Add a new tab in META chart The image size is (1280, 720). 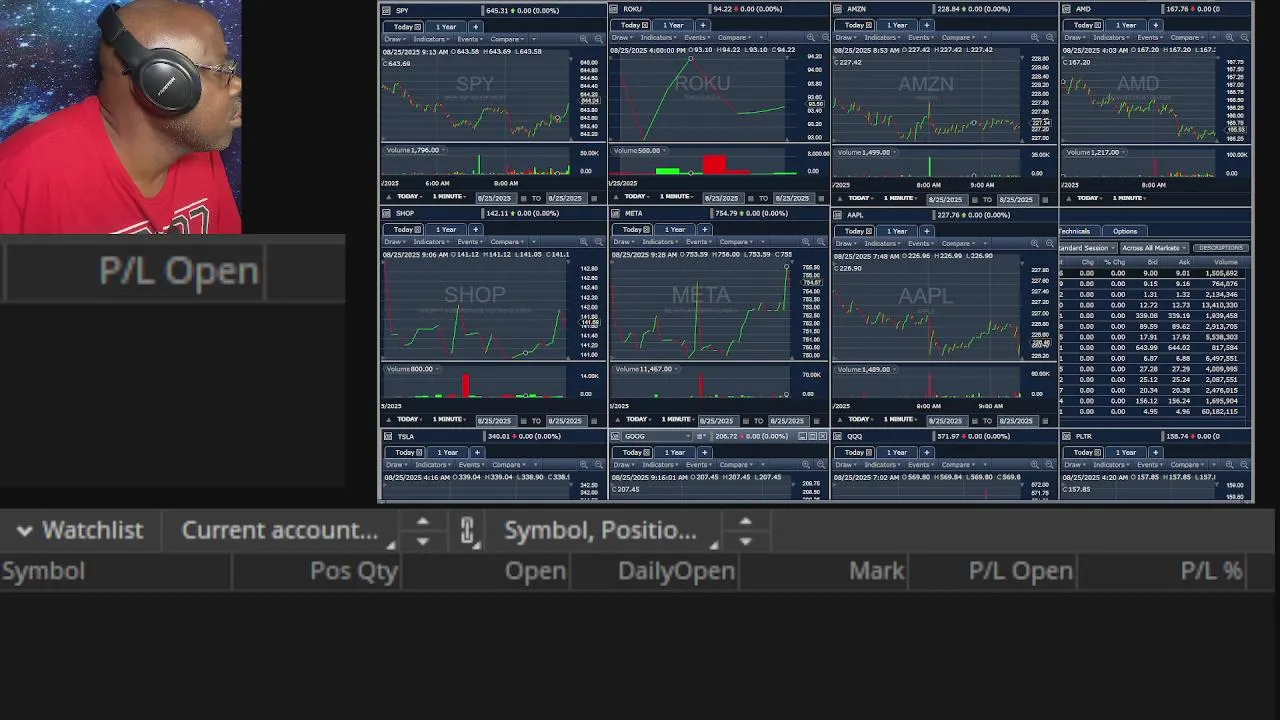704,229
